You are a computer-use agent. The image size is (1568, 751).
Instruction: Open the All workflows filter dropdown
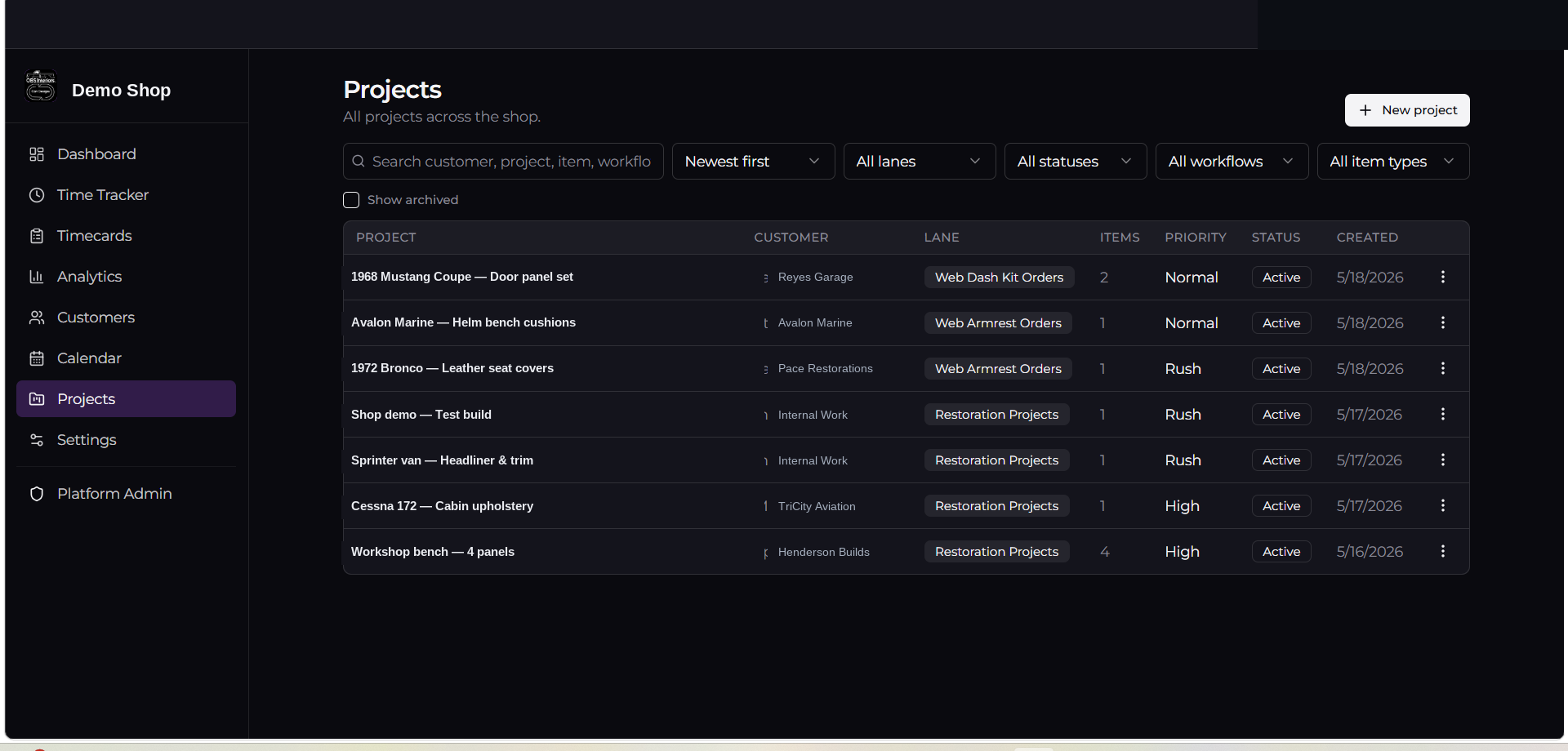tap(1232, 162)
